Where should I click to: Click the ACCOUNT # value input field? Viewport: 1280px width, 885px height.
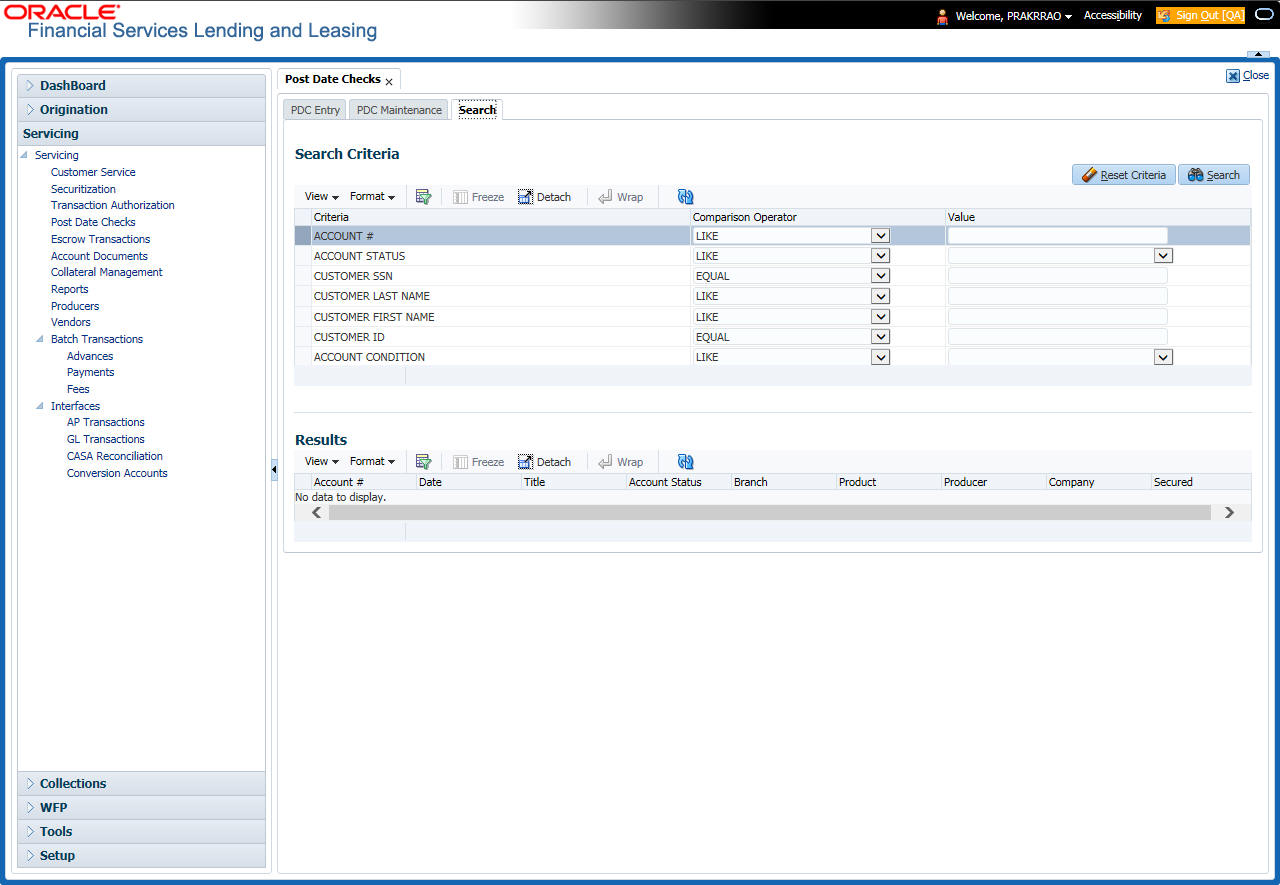point(1057,236)
